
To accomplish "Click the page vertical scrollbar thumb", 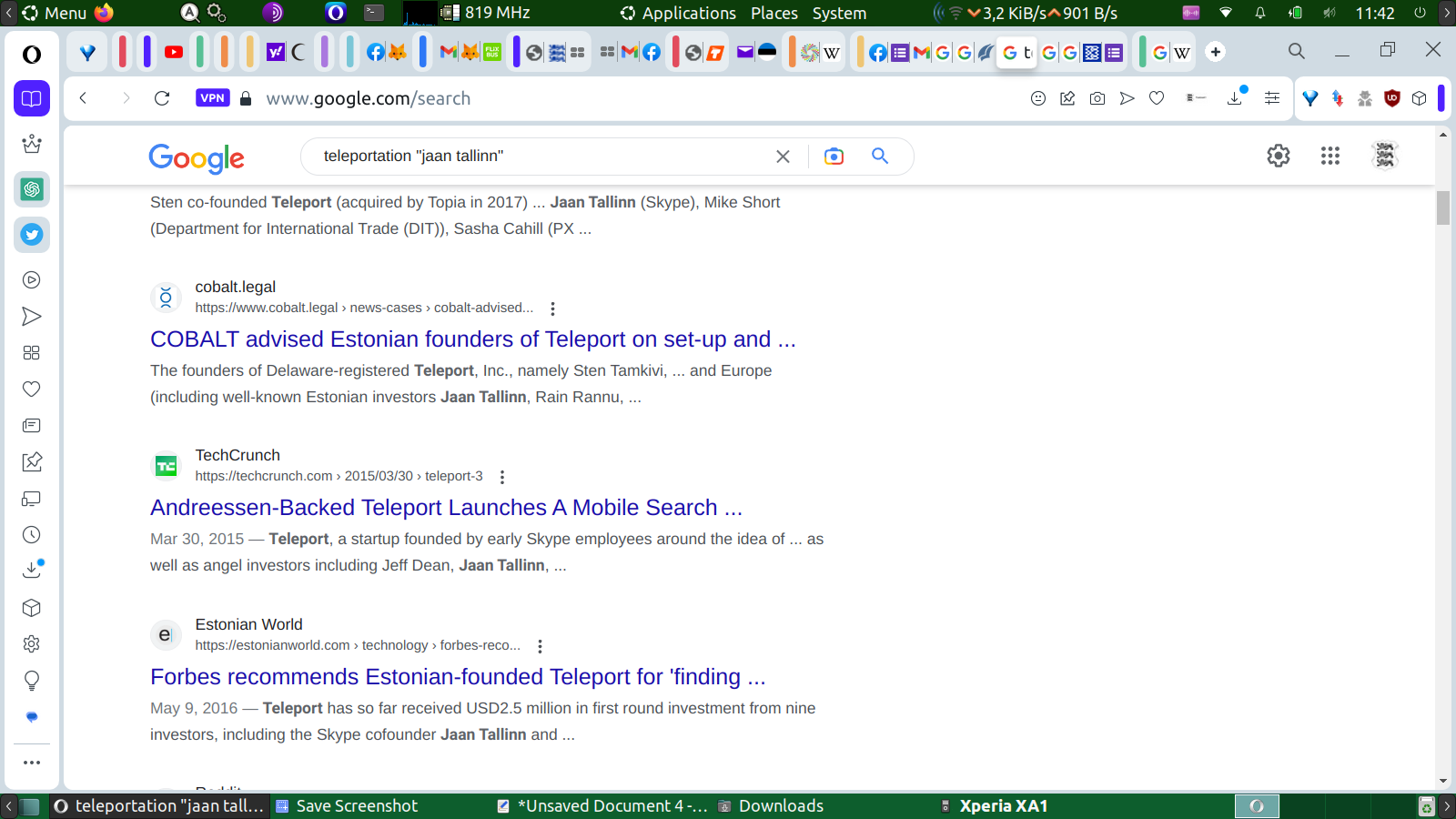I will 1443,207.
